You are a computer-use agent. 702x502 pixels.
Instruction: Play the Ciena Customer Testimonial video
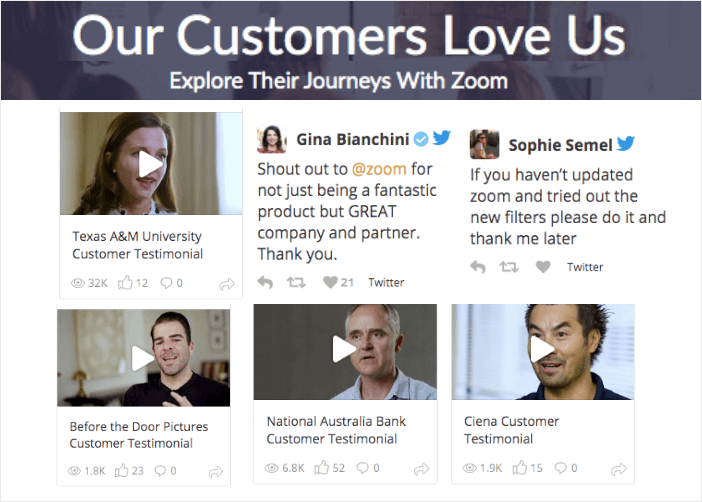[x=542, y=348]
